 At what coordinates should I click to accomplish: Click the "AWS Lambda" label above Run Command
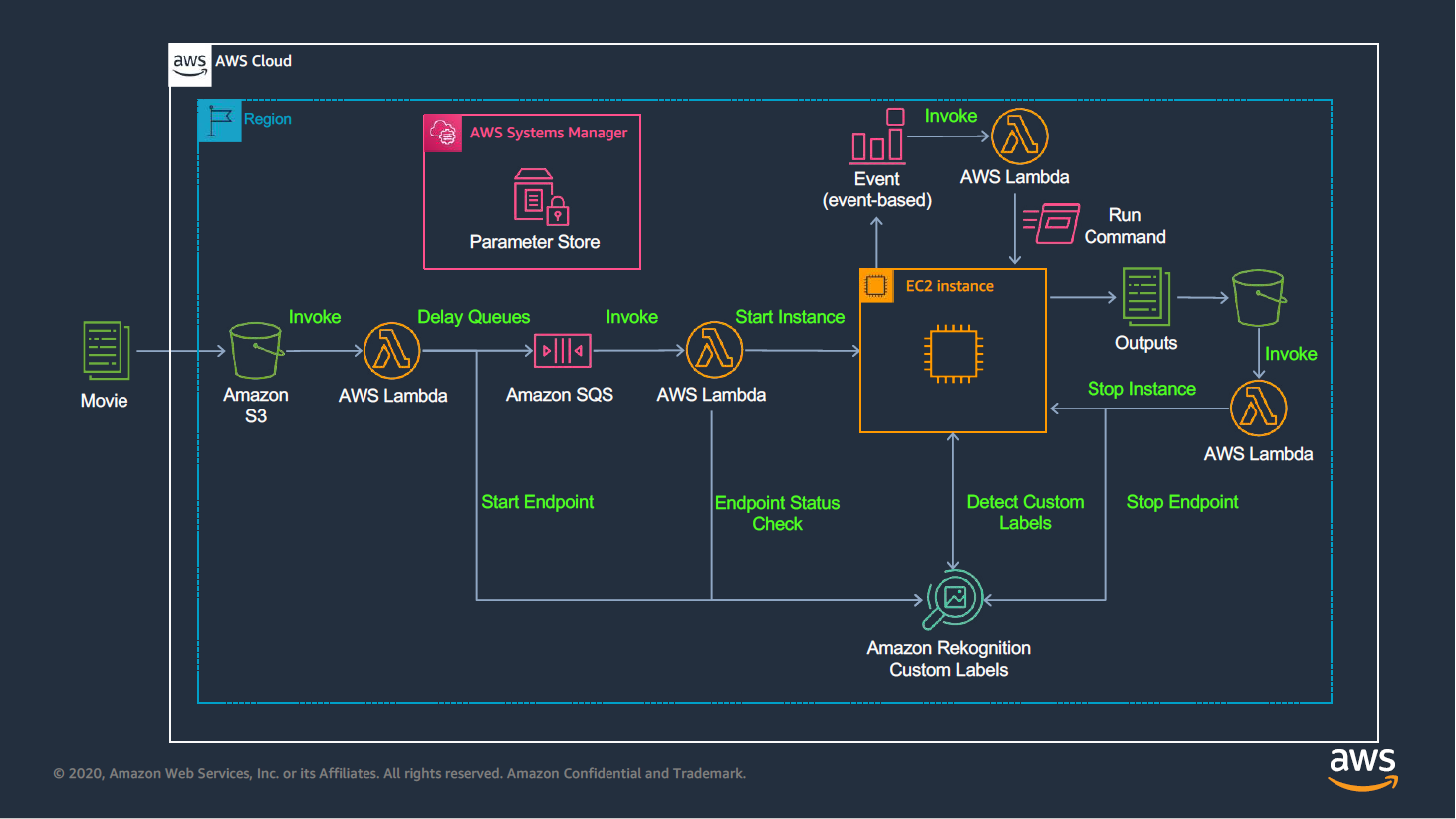tap(1015, 177)
